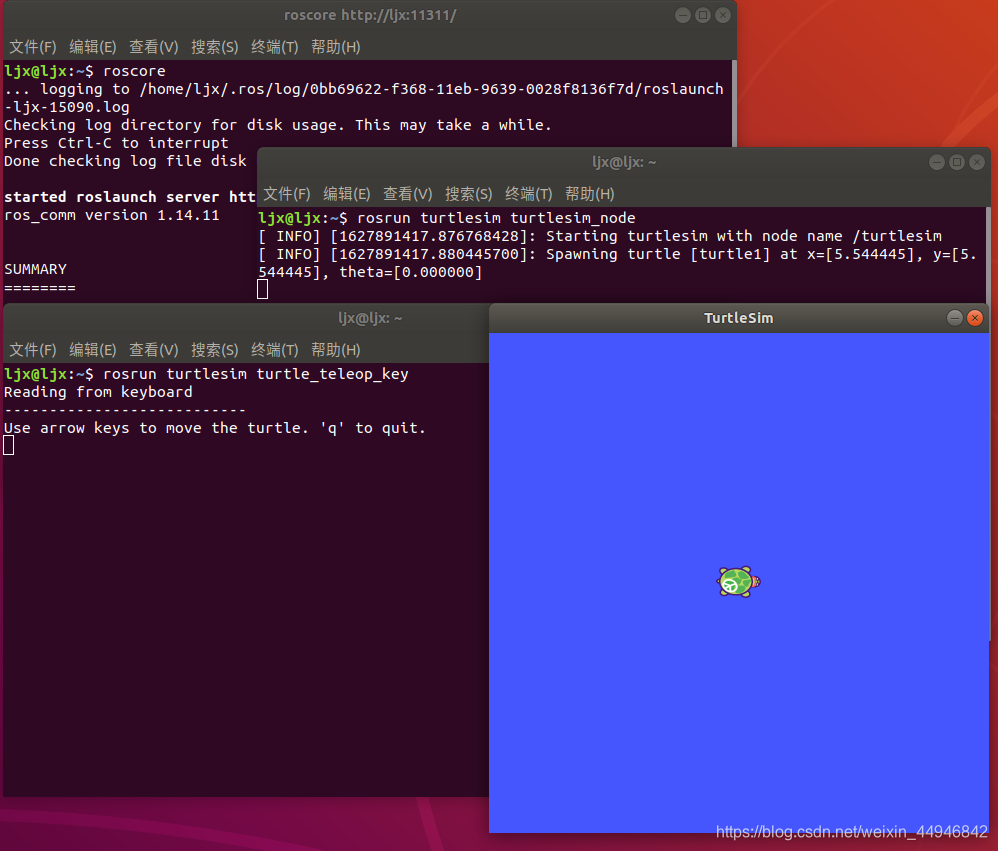Minimize the turtlesim_node terminal window

936,162
